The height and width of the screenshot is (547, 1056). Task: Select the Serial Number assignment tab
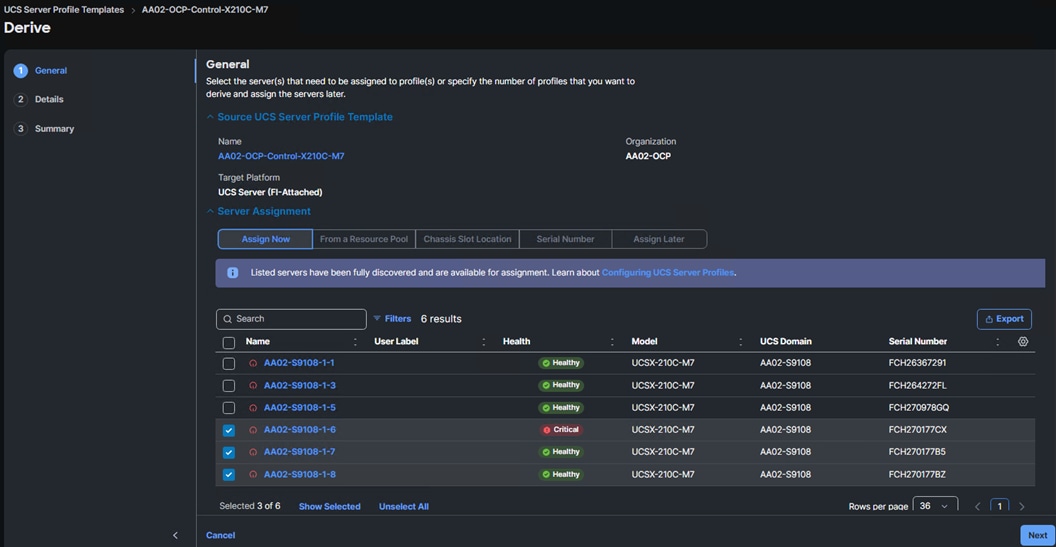pyautogui.click(x=566, y=239)
